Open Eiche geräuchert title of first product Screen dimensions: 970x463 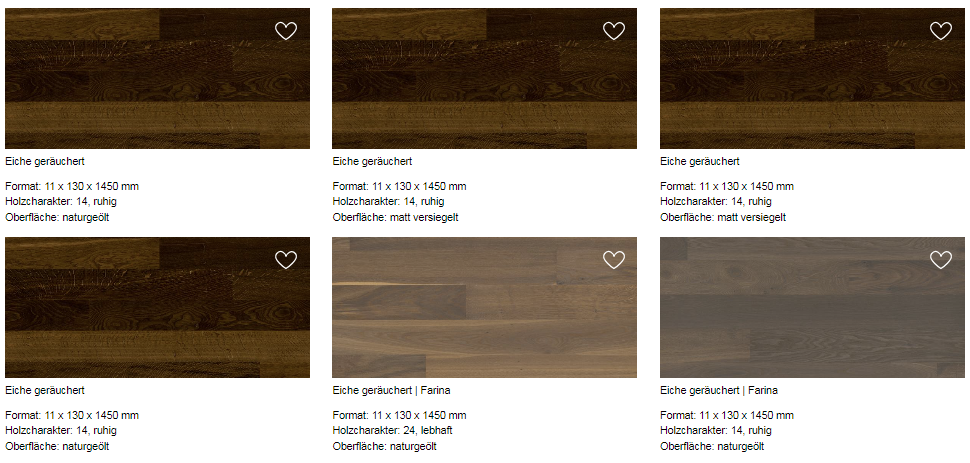pos(45,162)
